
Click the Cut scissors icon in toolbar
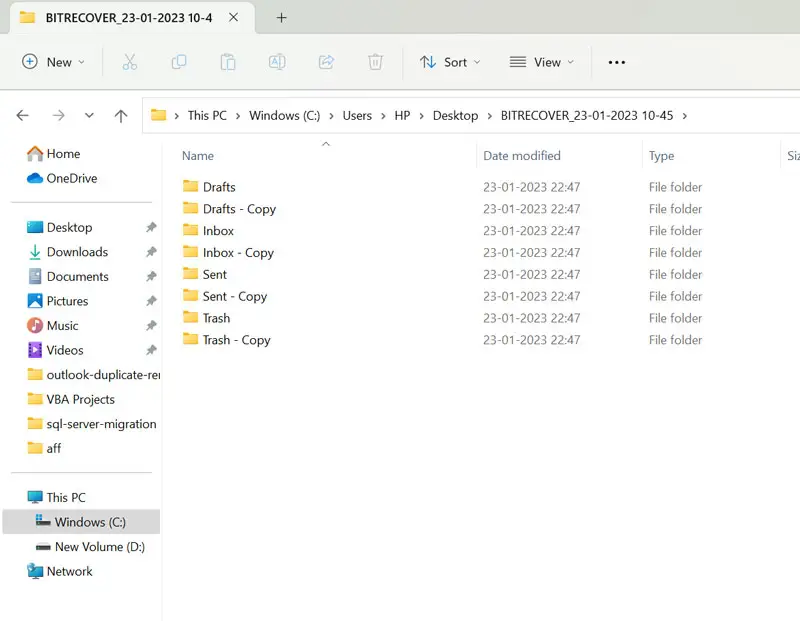(x=129, y=62)
